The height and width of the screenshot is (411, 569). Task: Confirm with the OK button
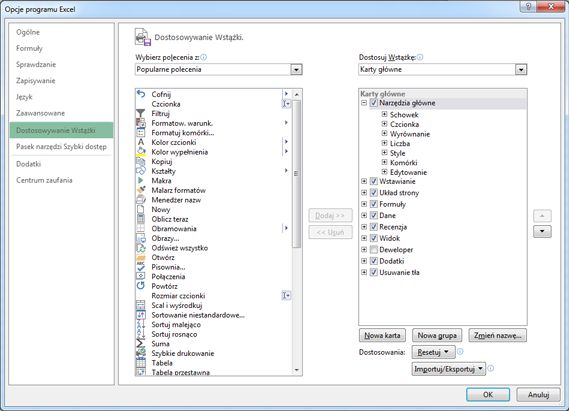tap(488, 395)
